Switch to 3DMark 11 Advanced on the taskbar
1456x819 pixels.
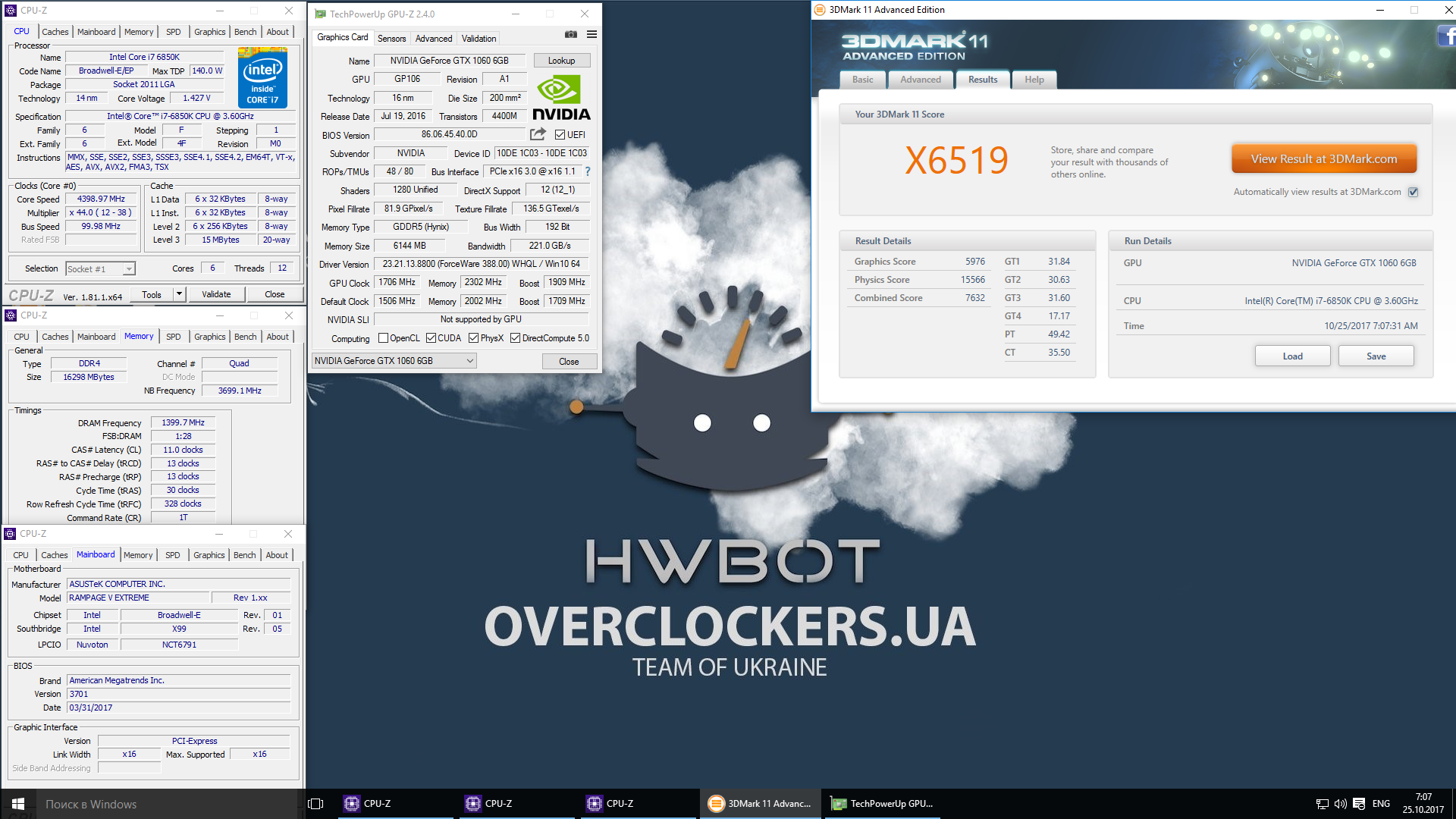760,804
